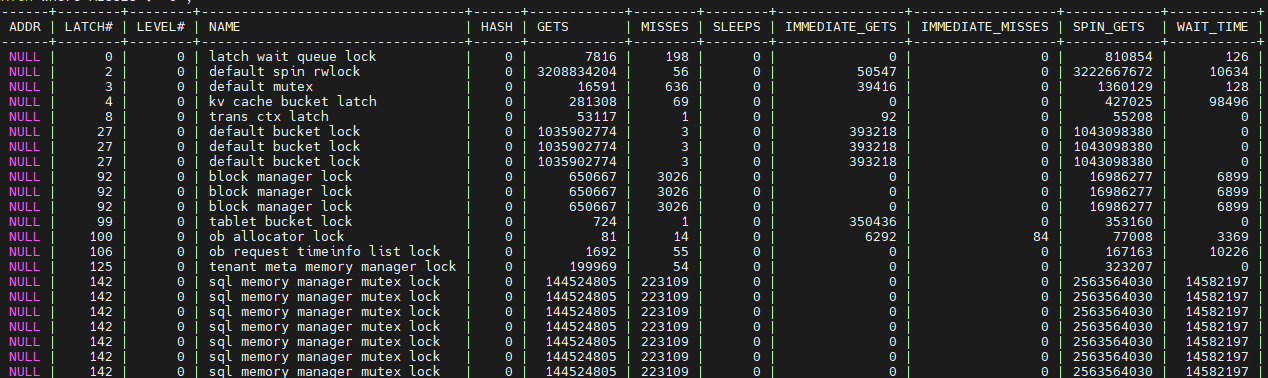Click the LATCH# column header
Image resolution: width=1268 pixels, height=378 pixels.
pos(88,26)
